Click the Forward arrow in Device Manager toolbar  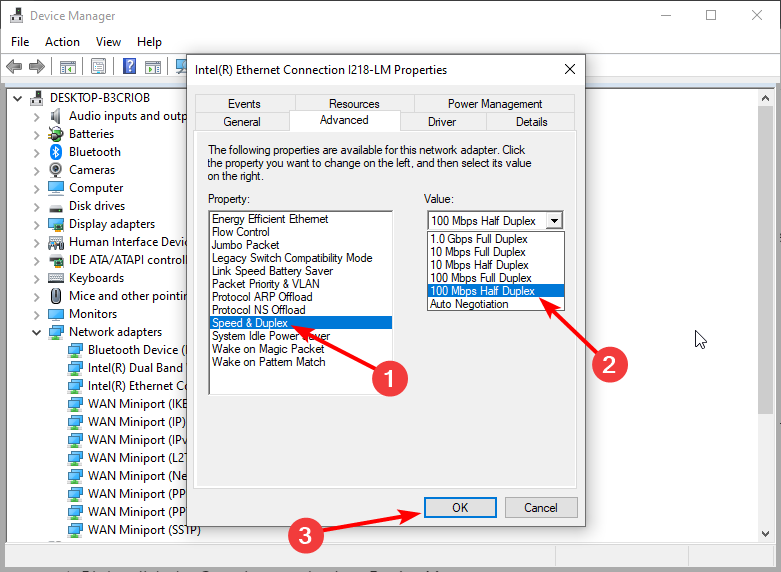point(37,66)
